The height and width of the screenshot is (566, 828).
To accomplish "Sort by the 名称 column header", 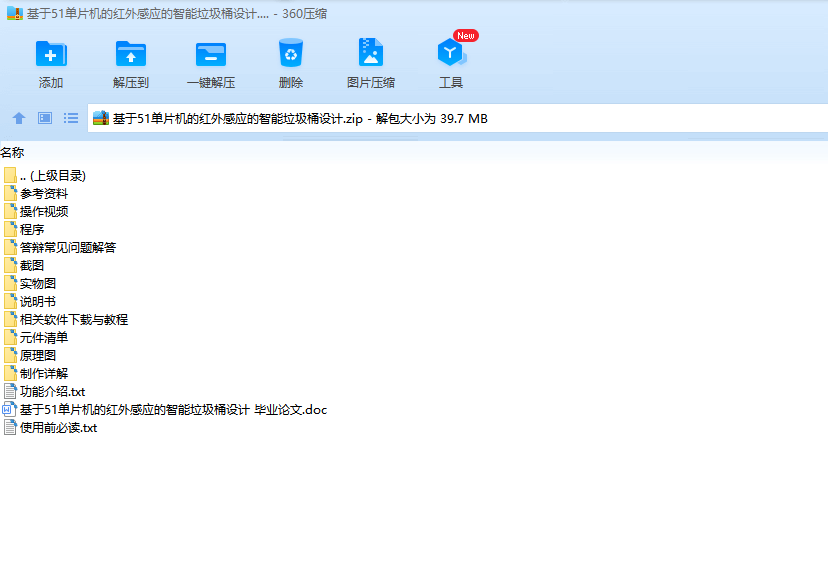I will click(12, 153).
